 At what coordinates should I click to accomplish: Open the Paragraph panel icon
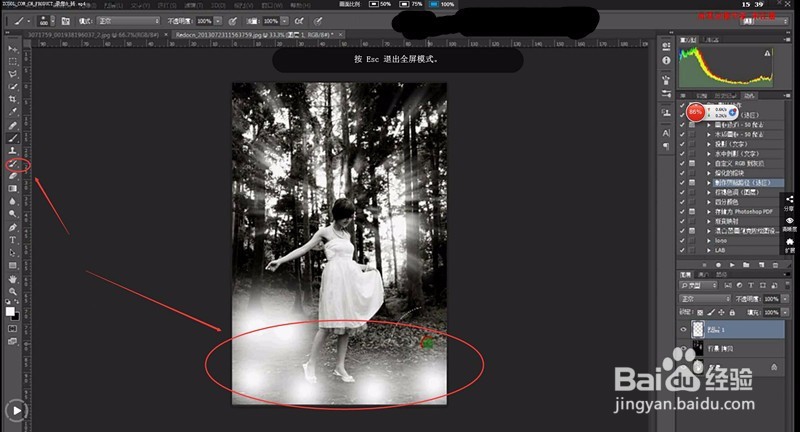(666, 146)
